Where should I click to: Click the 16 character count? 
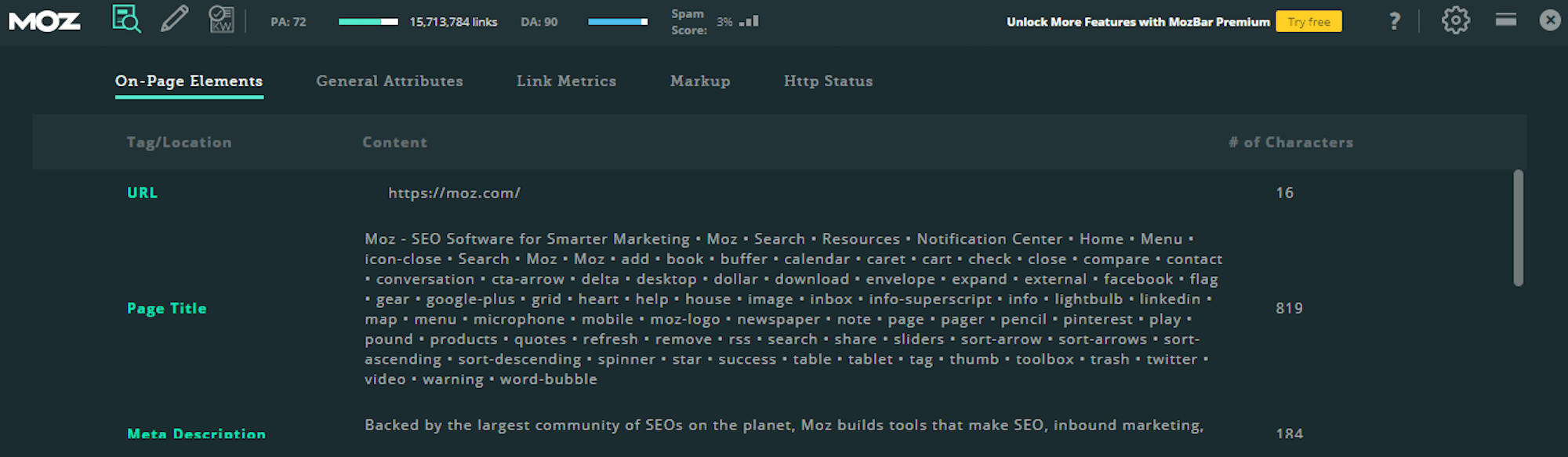pos(1284,193)
